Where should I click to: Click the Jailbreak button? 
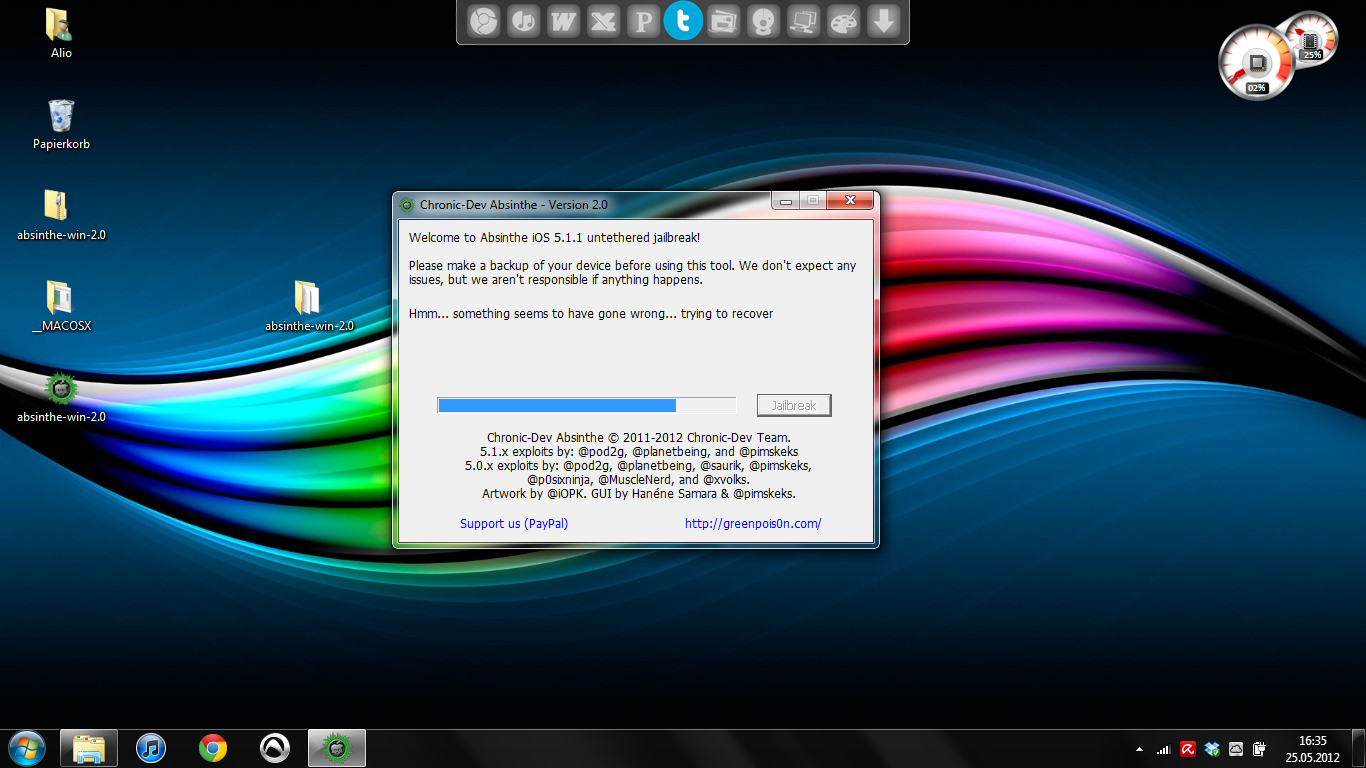coord(794,405)
